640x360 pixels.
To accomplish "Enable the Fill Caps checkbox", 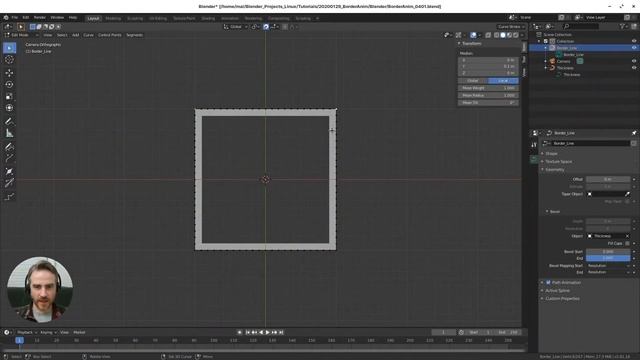I will coord(627,244).
